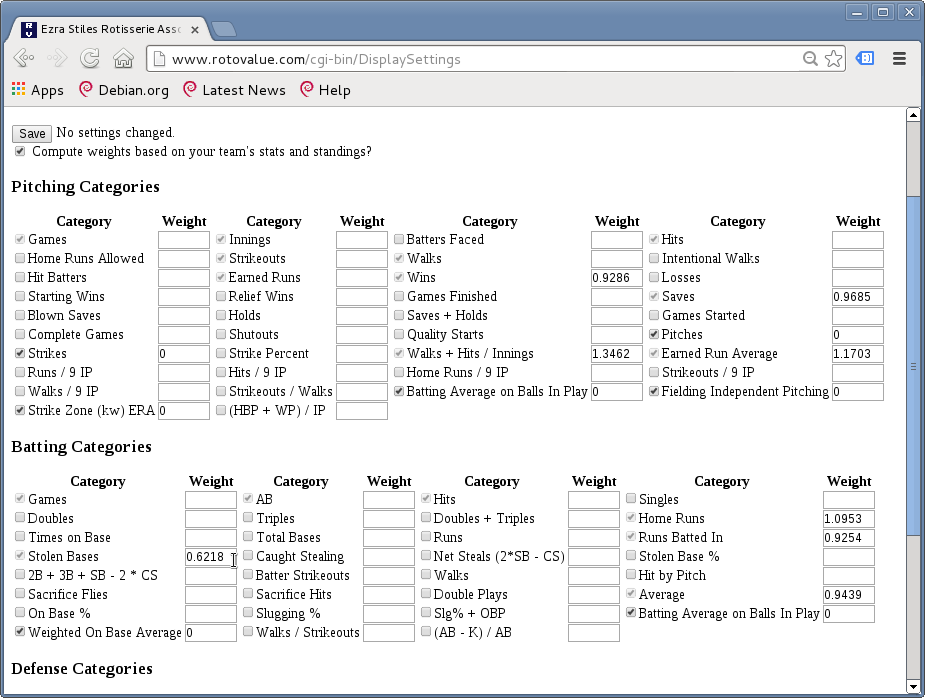
Task: Toggle compute weights from team stats checkbox
Action: (20, 152)
